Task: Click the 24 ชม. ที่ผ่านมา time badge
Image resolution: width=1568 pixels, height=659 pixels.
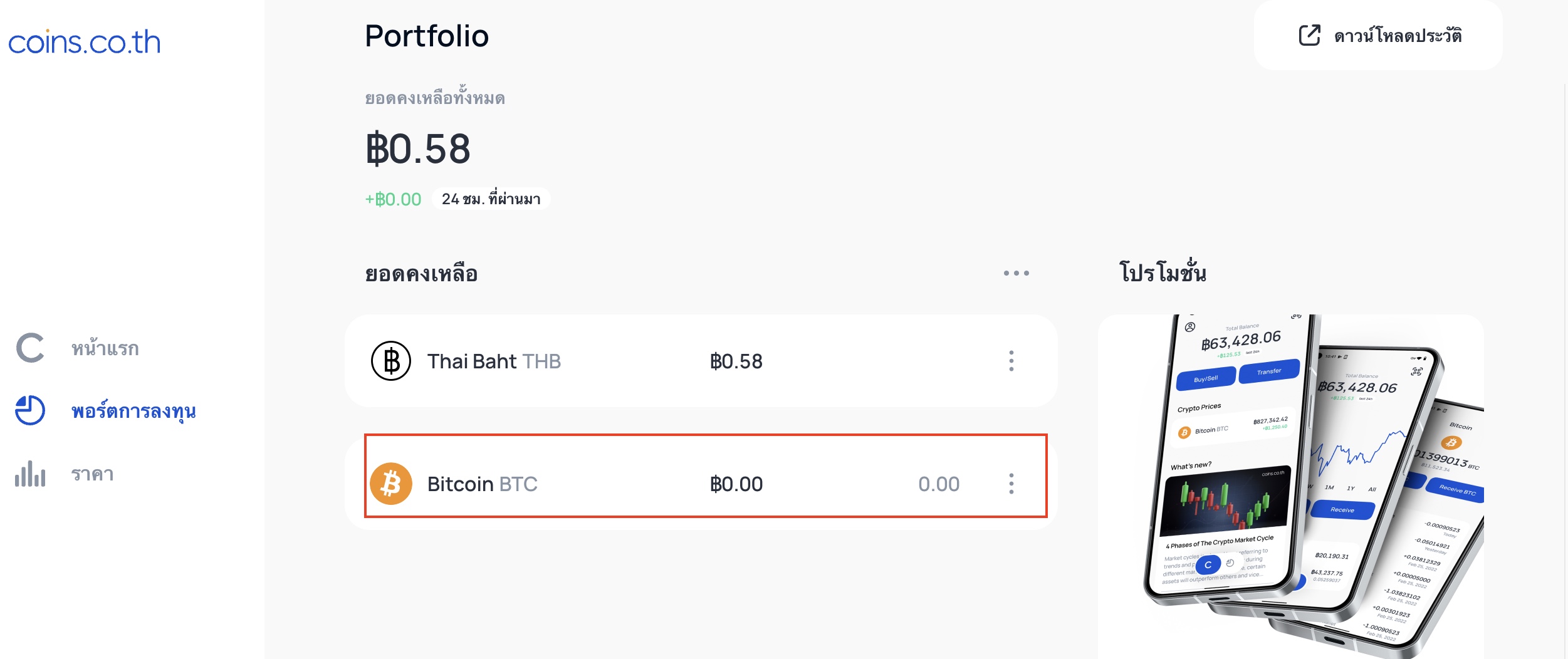Action: pyautogui.click(x=491, y=199)
